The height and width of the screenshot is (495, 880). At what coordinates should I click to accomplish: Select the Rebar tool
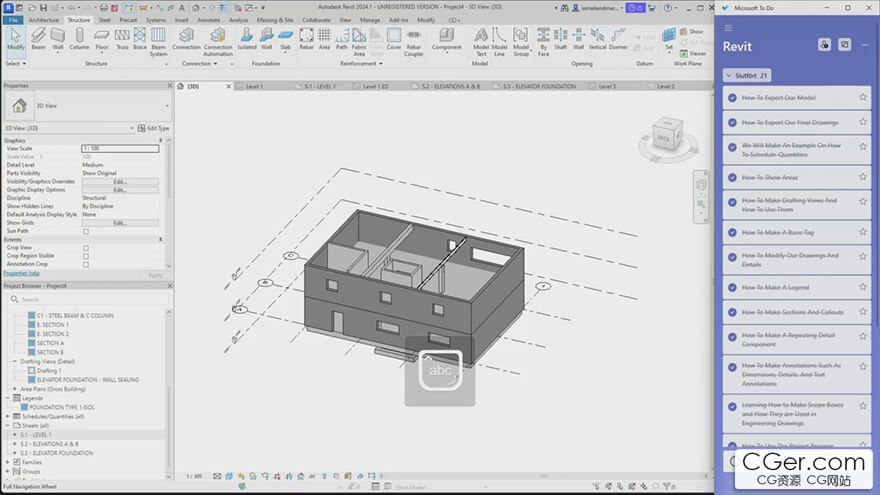[306, 39]
